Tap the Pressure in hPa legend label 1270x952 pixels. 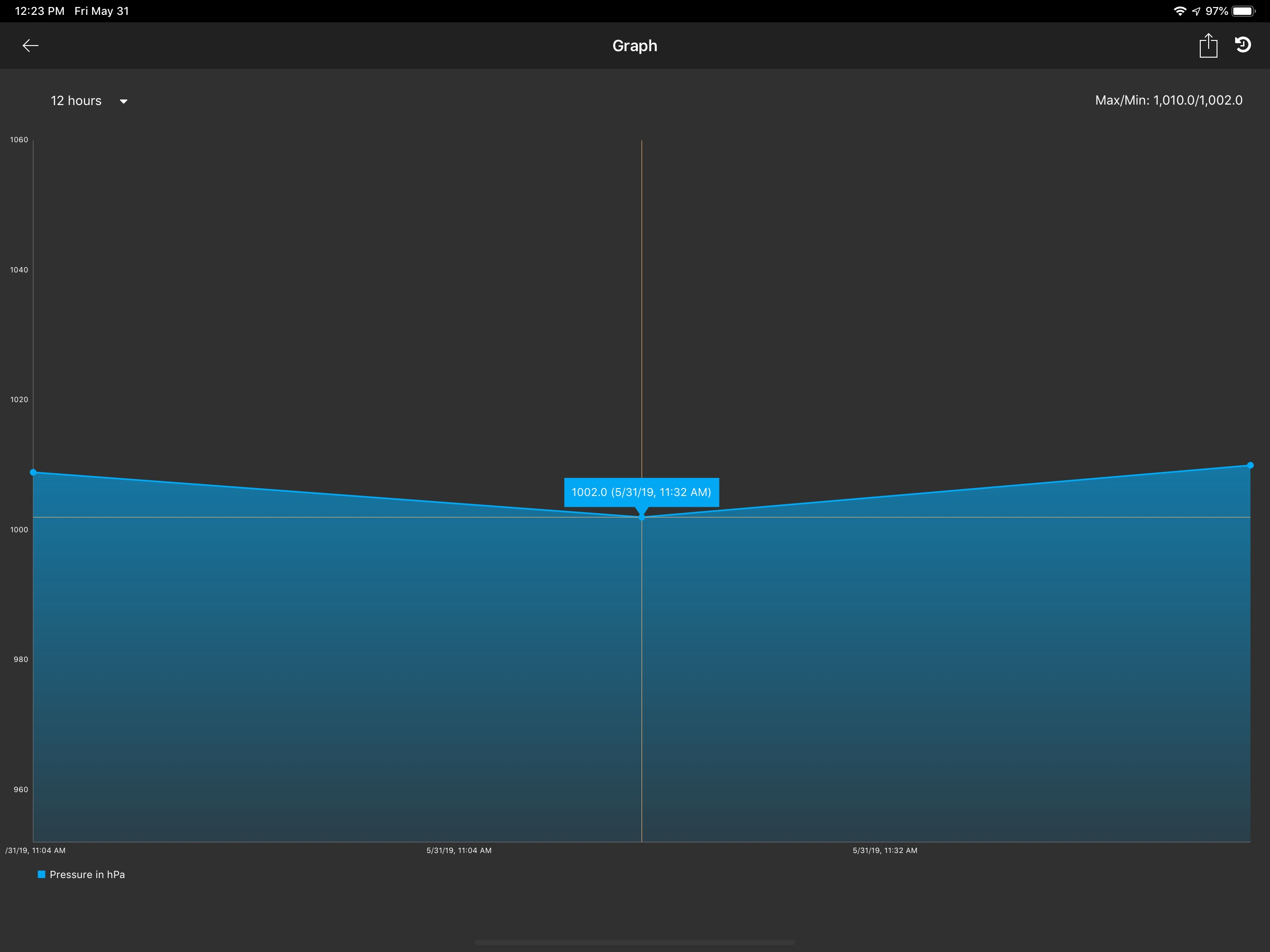coord(87,874)
